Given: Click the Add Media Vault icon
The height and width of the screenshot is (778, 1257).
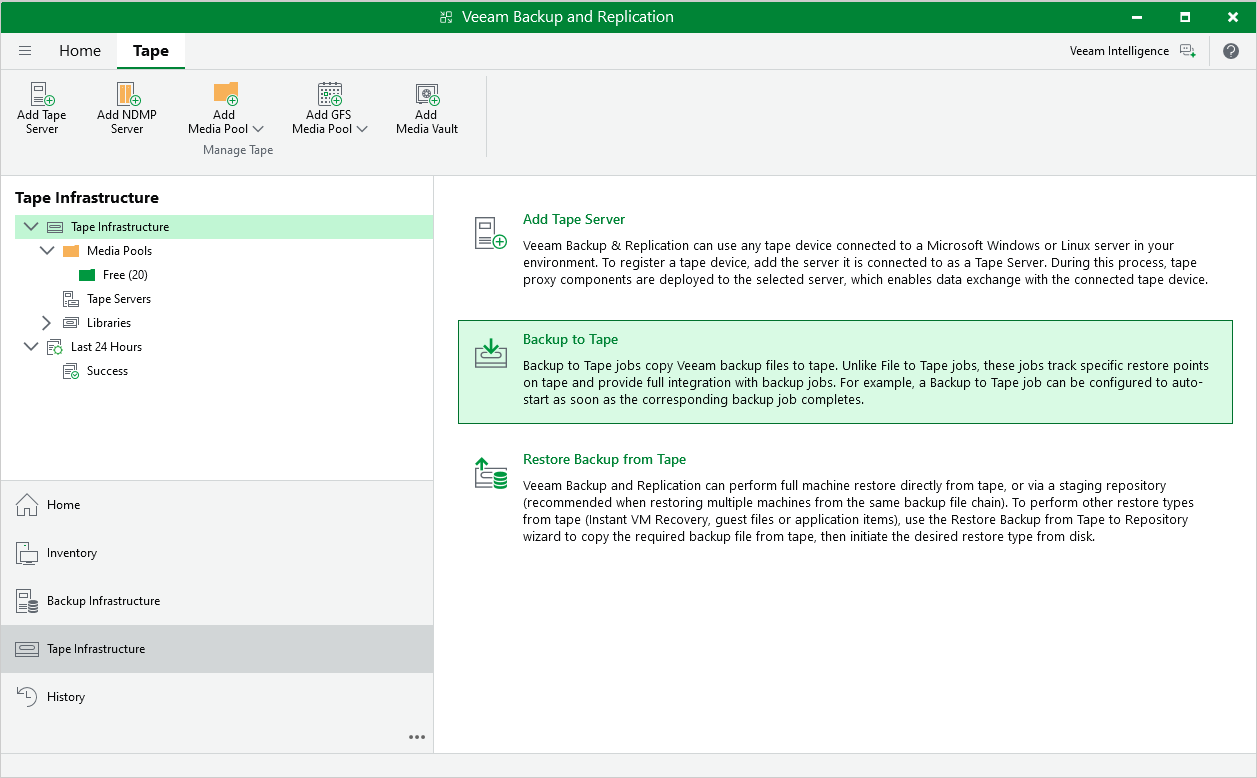Looking at the screenshot, I should pos(427,94).
